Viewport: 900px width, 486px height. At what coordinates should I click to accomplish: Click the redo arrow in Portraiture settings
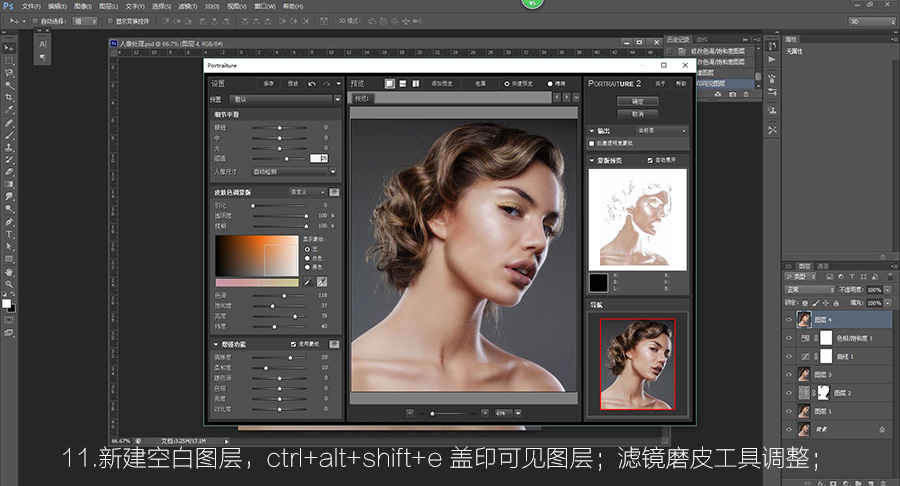(326, 83)
